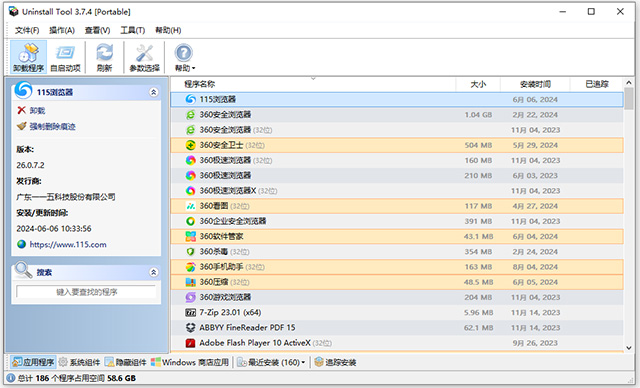The height and width of the screenshot is (388, 640).
Task: Select the 360手机助手 icon
Action: click(x=191, y=267)
